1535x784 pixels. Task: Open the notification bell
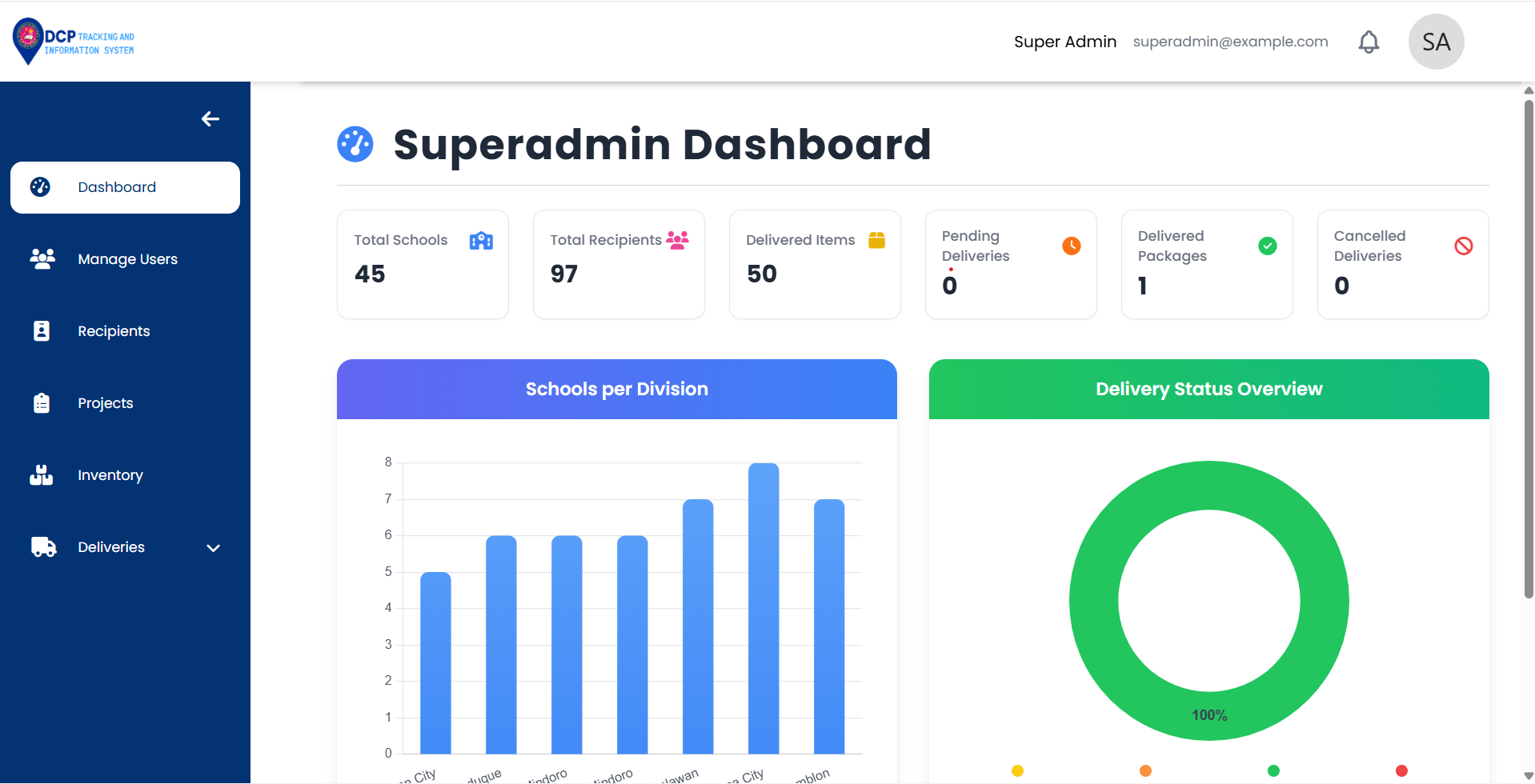pyautogui.click(x=1368, y=41)
